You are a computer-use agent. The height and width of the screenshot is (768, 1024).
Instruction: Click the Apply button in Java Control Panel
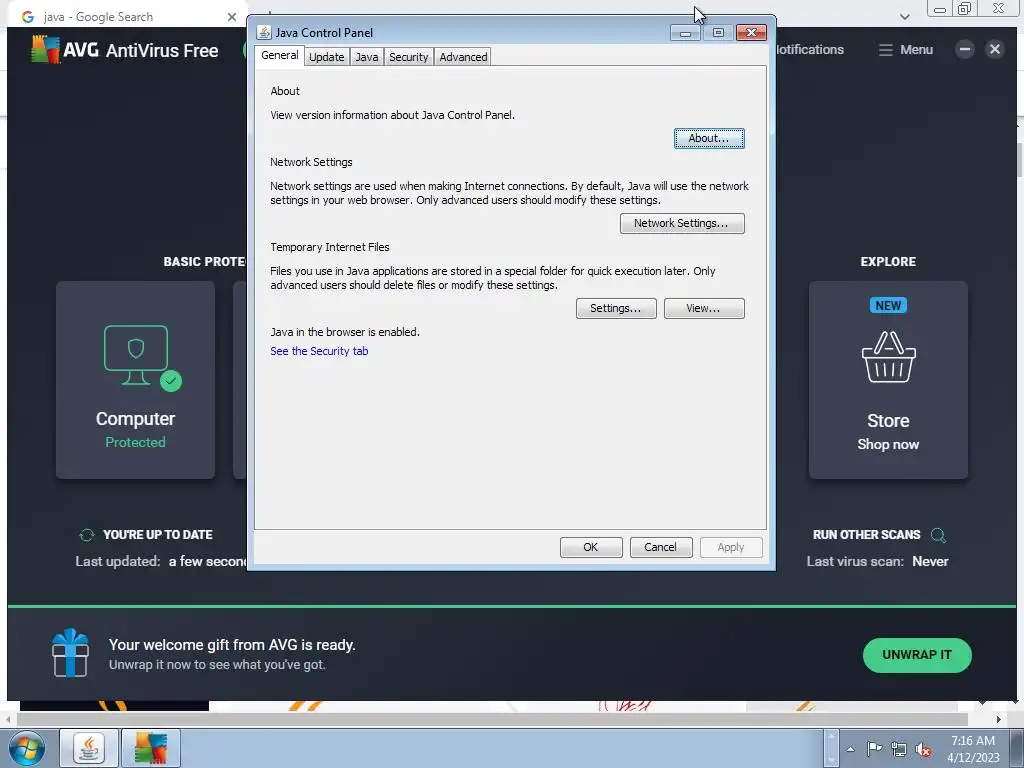click(731, 547)
